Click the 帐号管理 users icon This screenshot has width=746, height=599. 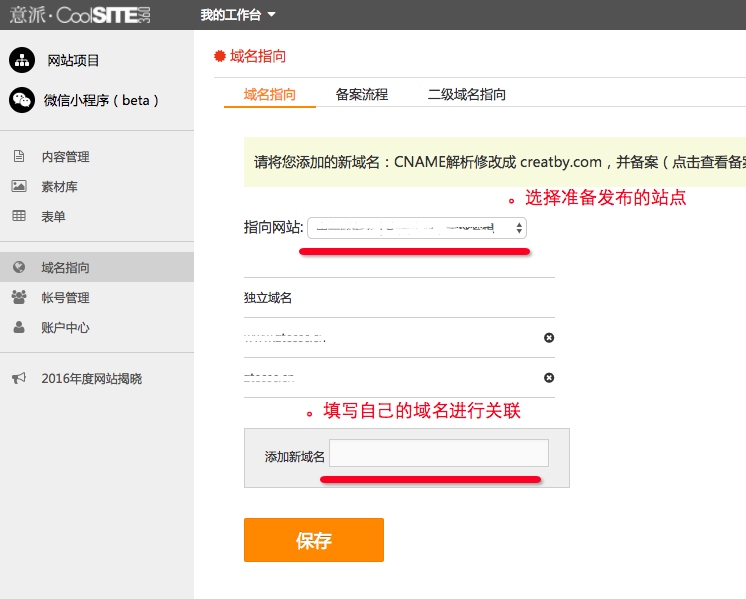click(19, 297)
